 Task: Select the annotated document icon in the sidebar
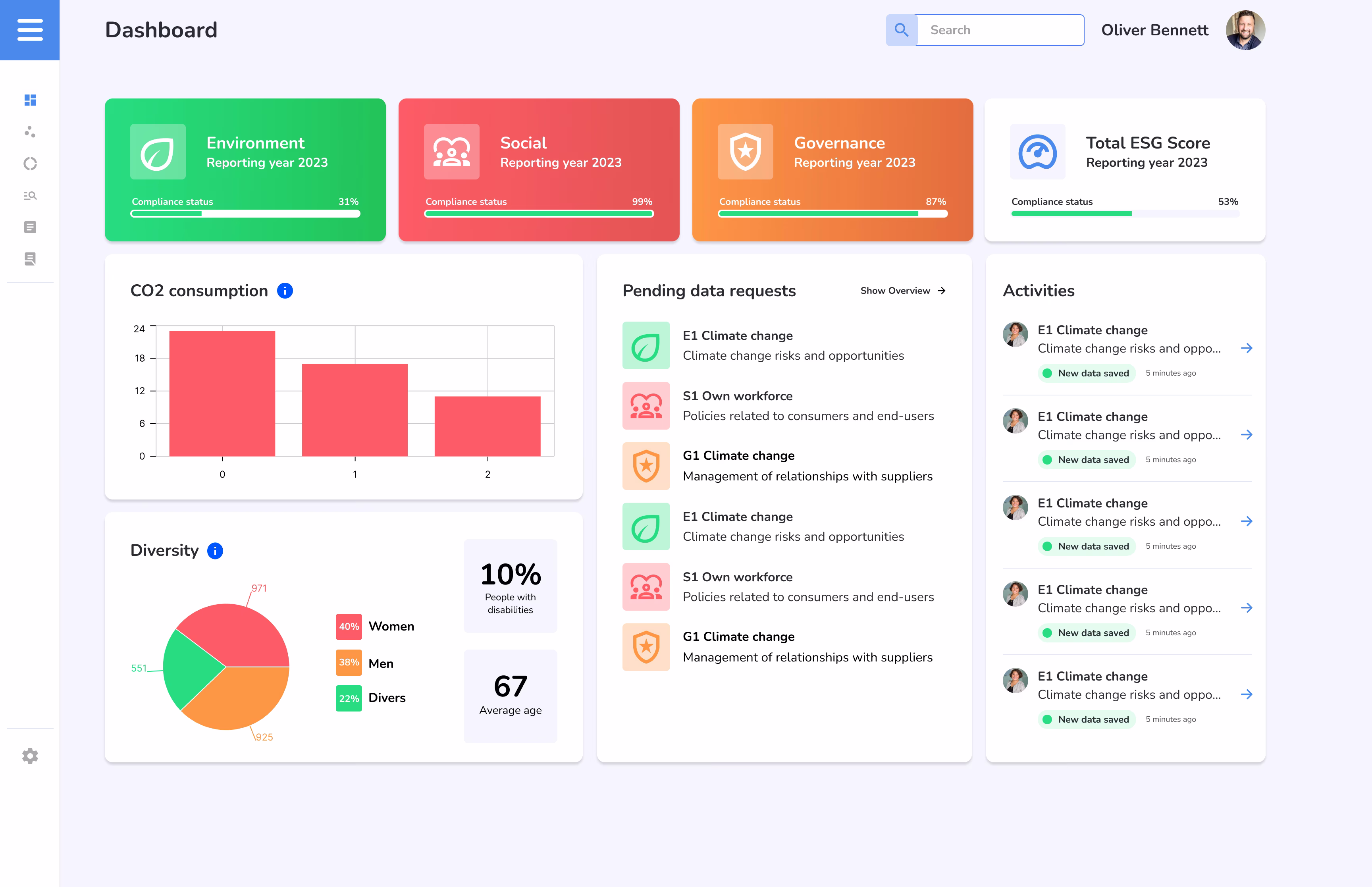30,258
